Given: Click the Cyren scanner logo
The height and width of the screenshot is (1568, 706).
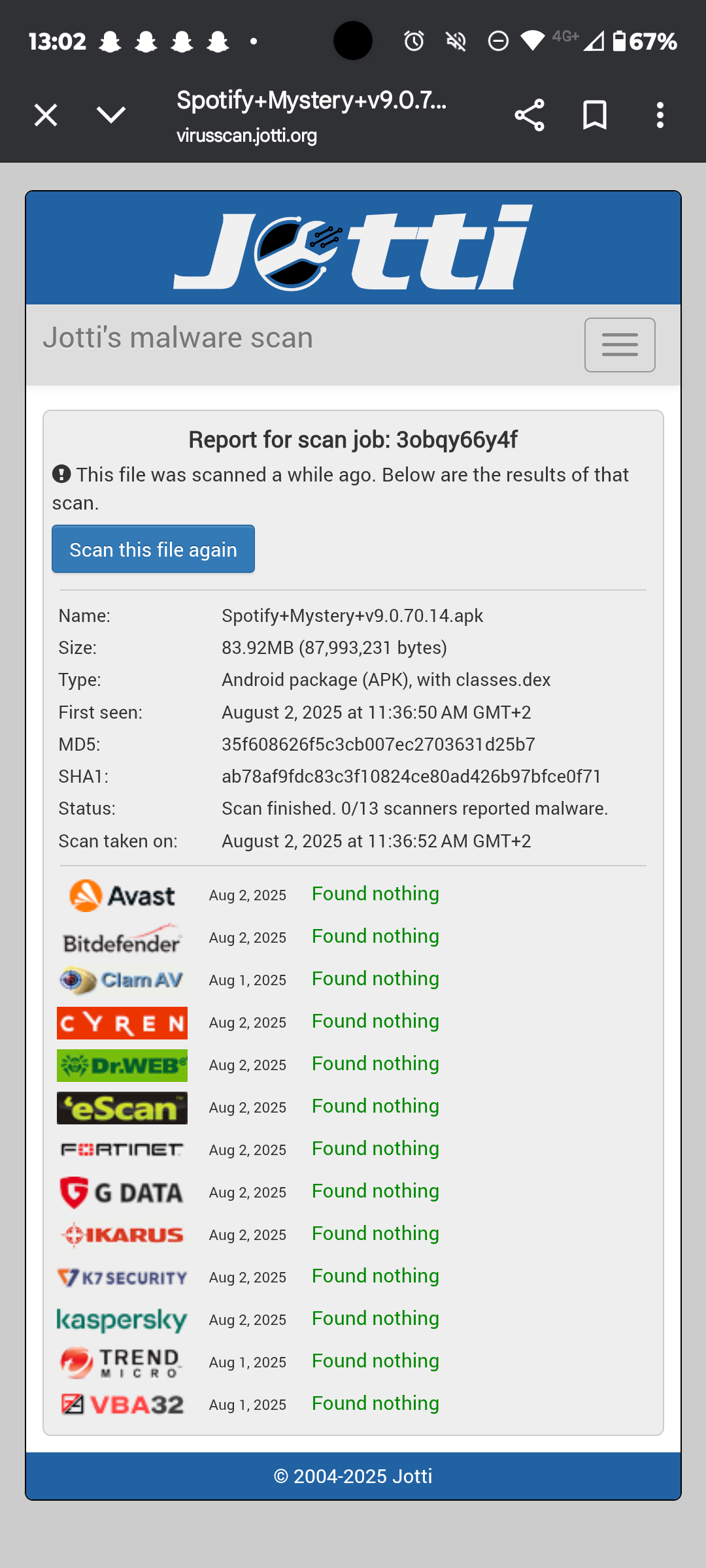Looking at the screenshot, I should (x=122, y=1023).
